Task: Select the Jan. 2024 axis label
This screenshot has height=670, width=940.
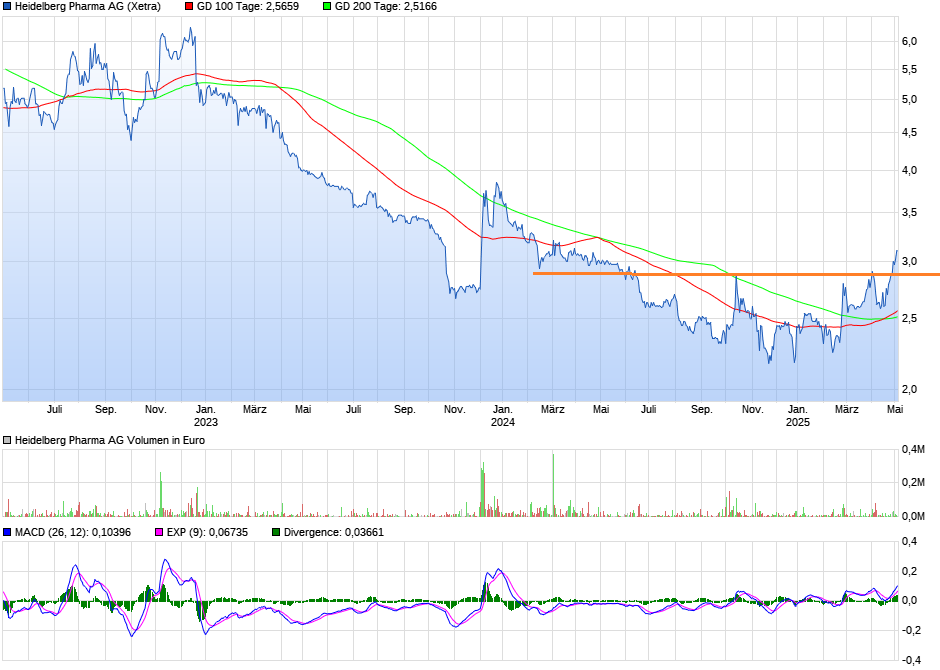Action: click(x=505, y=416)
